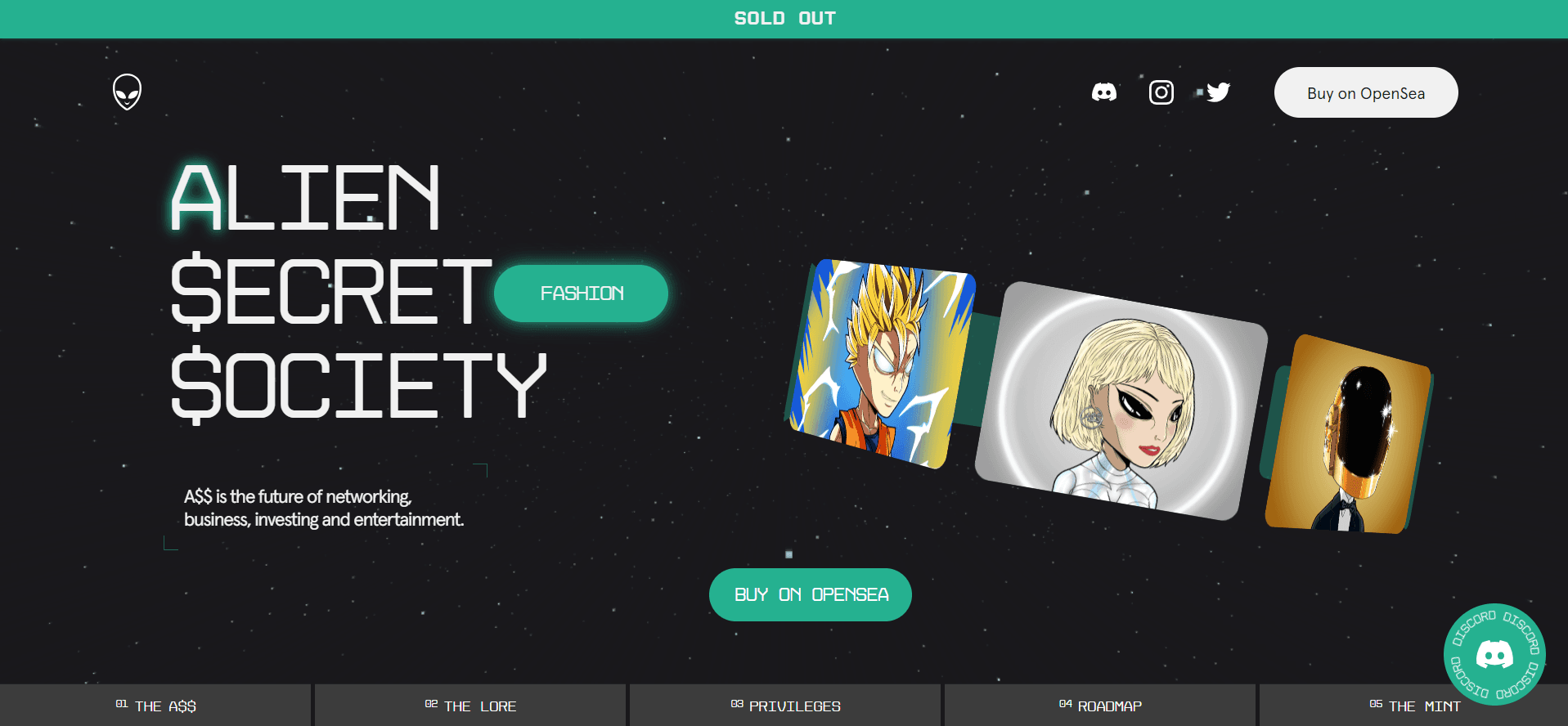The image size is (1568, 726).
Task: Go to 02 THE LORE section
Action: click(x=470, y=706)
